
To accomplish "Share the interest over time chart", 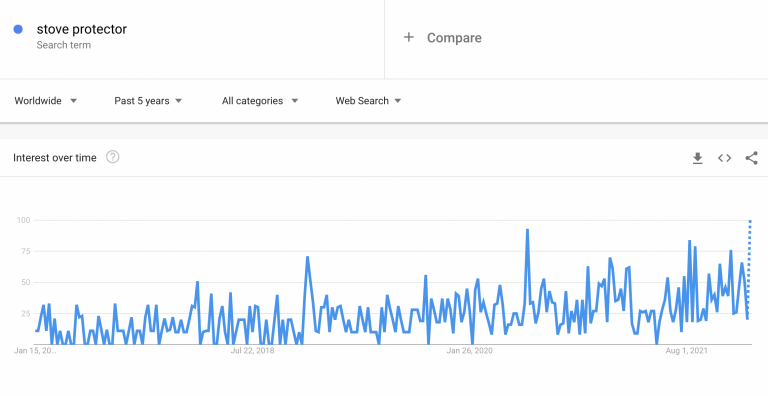I will [751, 158].
